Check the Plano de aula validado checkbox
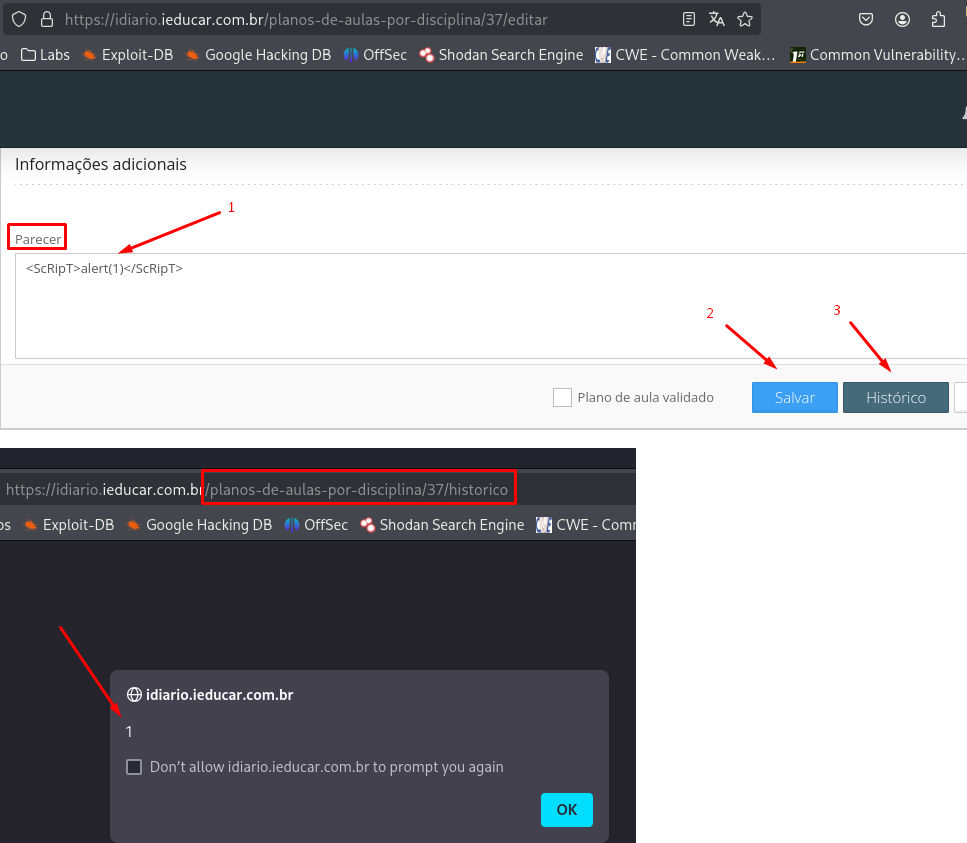Screen dimensions: 967x843 click(x=562, y=397)
